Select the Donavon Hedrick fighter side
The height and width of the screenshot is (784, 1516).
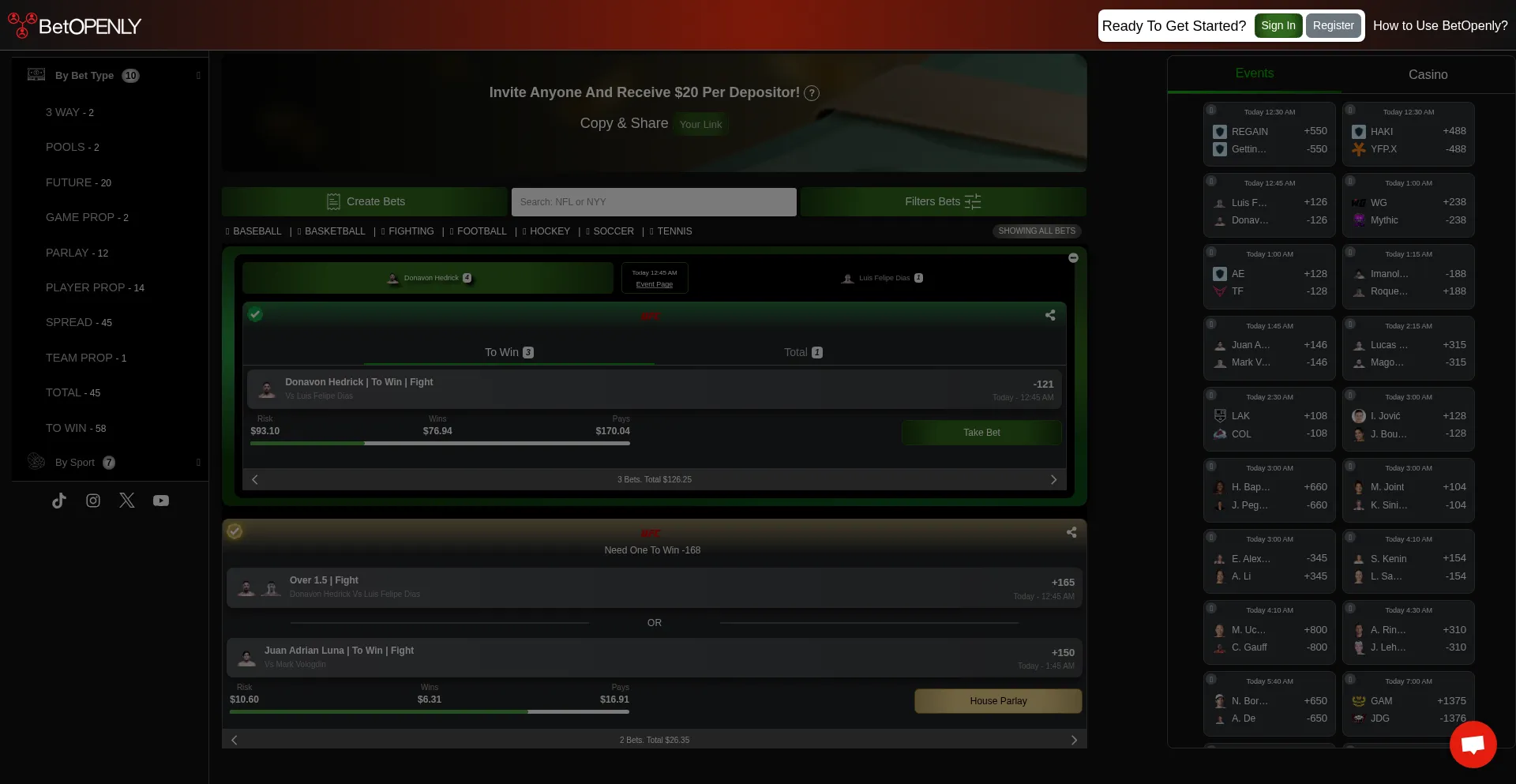pos(428,278)
